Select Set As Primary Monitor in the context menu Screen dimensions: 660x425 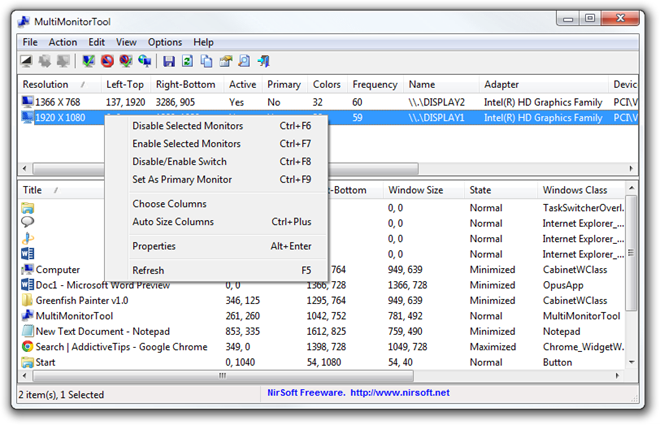[x=216, y=179]
